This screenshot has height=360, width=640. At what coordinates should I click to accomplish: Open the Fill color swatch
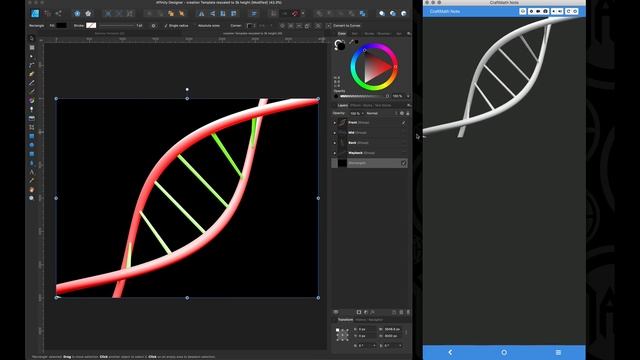[x=61, y=26]
